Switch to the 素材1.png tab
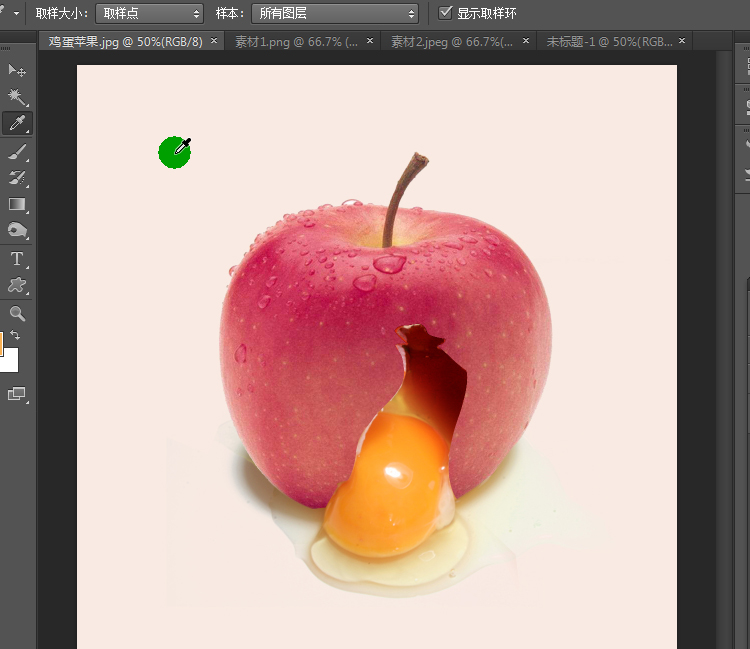750x649 pixels. point(297,42)
